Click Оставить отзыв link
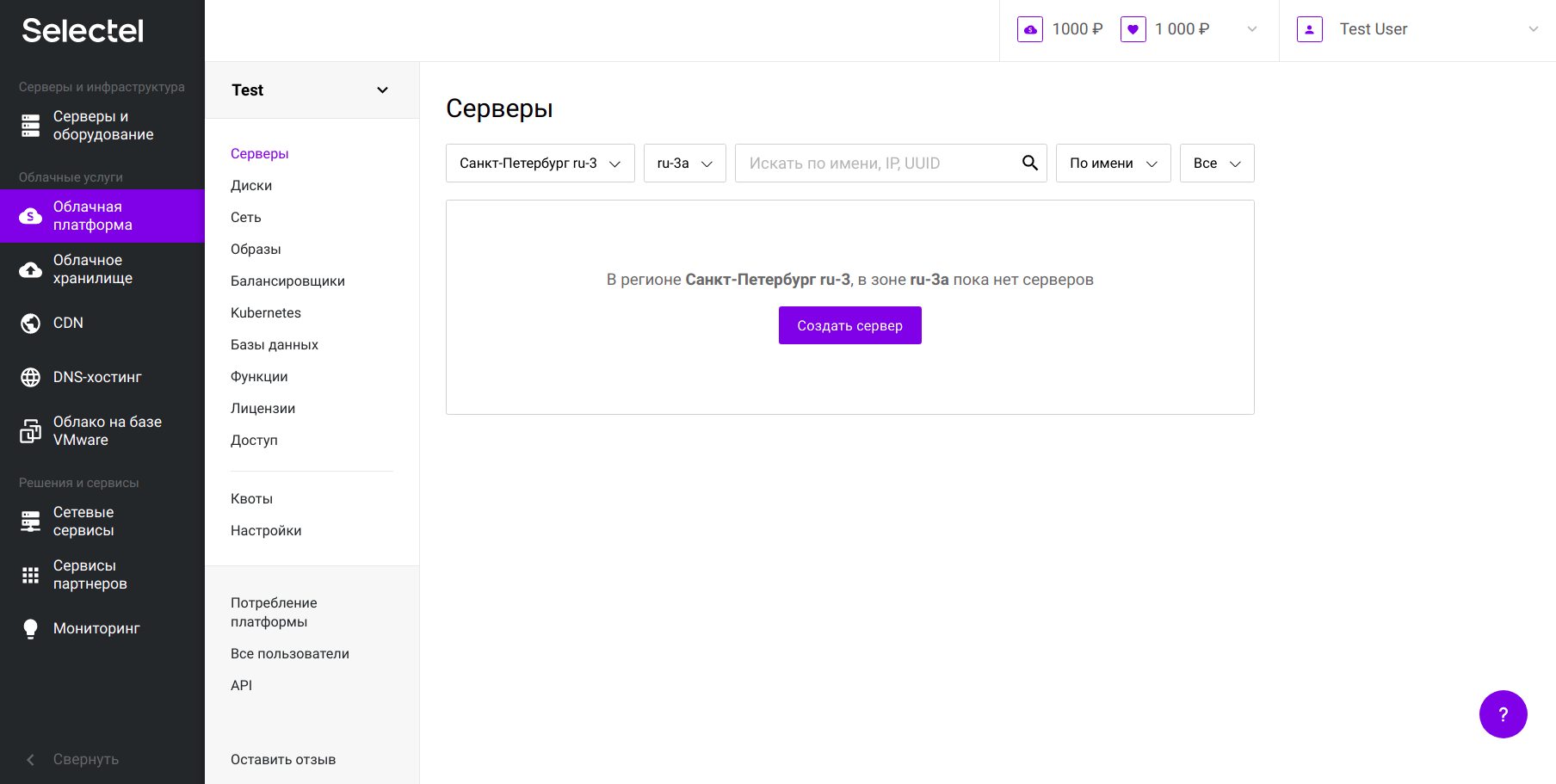 pyautogui.click(x=283, y=760)
